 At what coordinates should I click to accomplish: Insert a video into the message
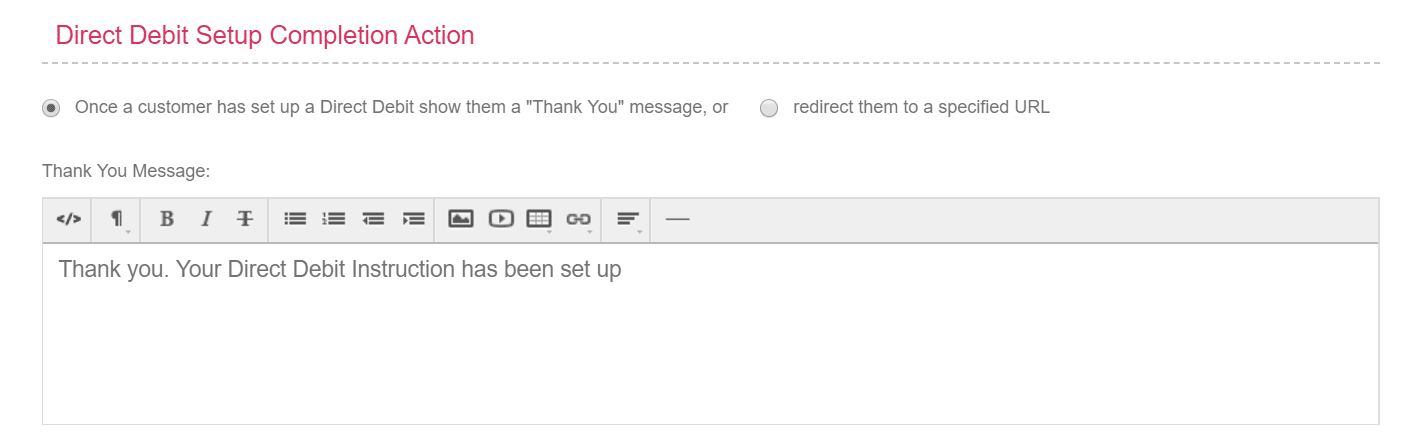click(x=500, y=219)
